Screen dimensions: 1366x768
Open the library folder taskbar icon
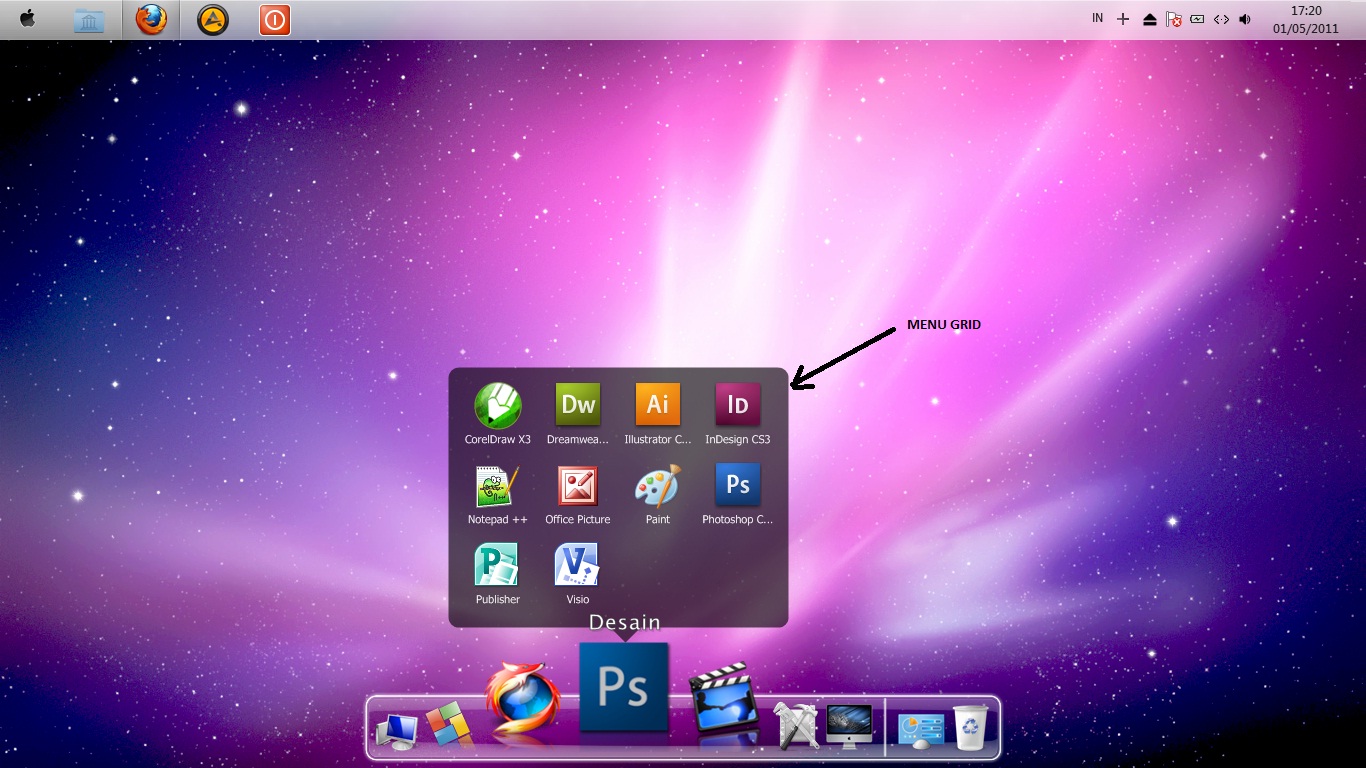tap(89, 20)
